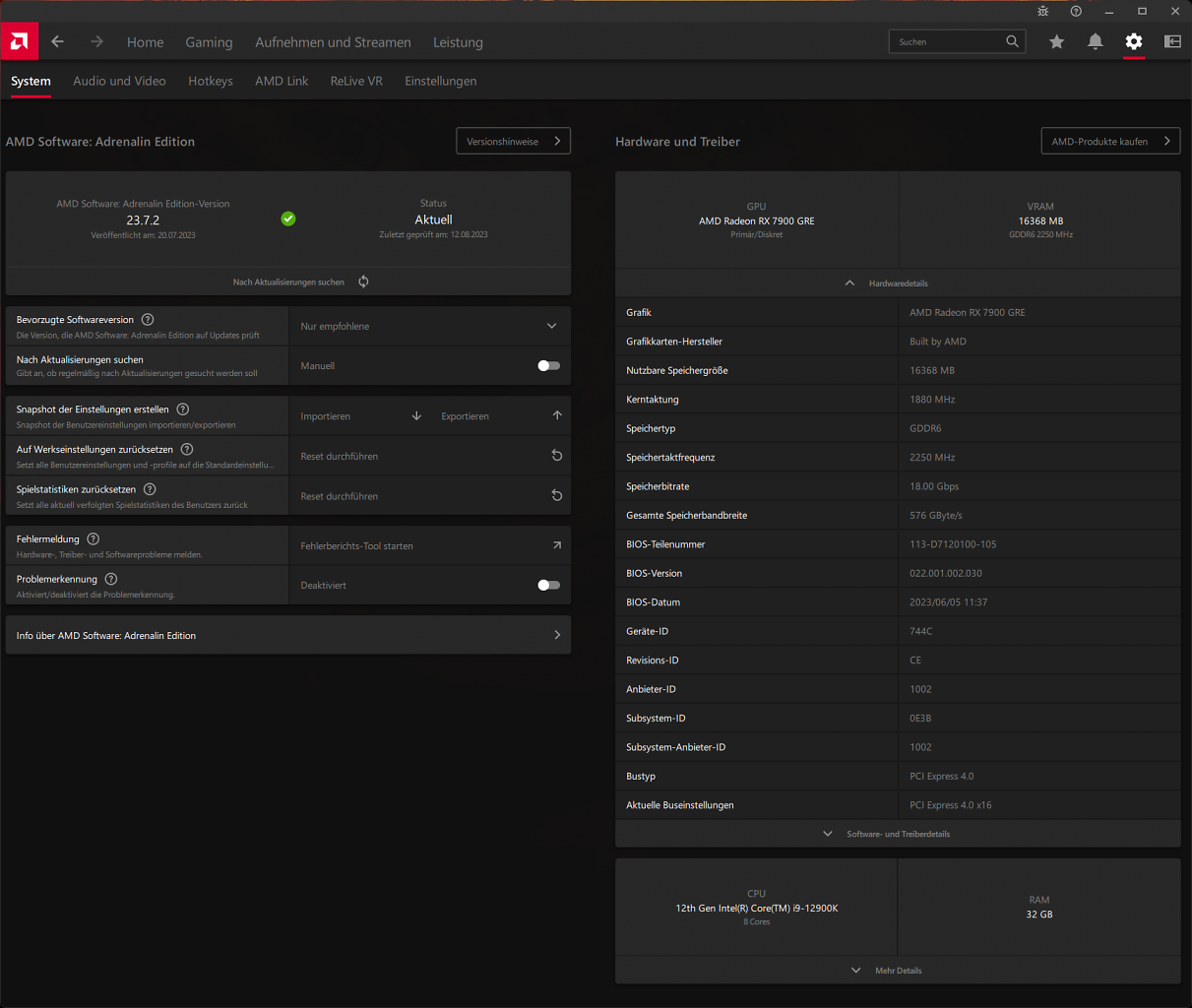Click the Kerntaktung 1880 MHz value
Viewport: 1192px width, 1008px height.
932,400
